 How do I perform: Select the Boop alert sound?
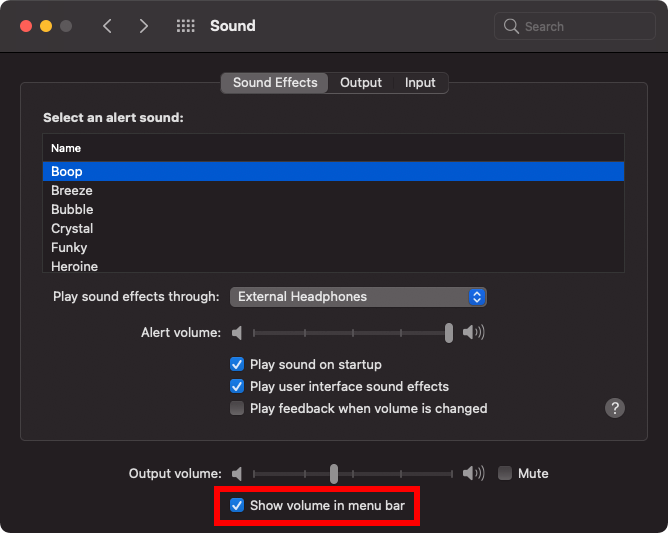pos(334,171)
